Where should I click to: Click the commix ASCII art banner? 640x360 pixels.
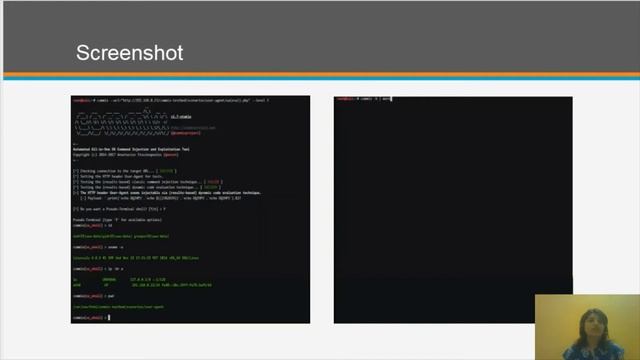[x=122, y=122]
